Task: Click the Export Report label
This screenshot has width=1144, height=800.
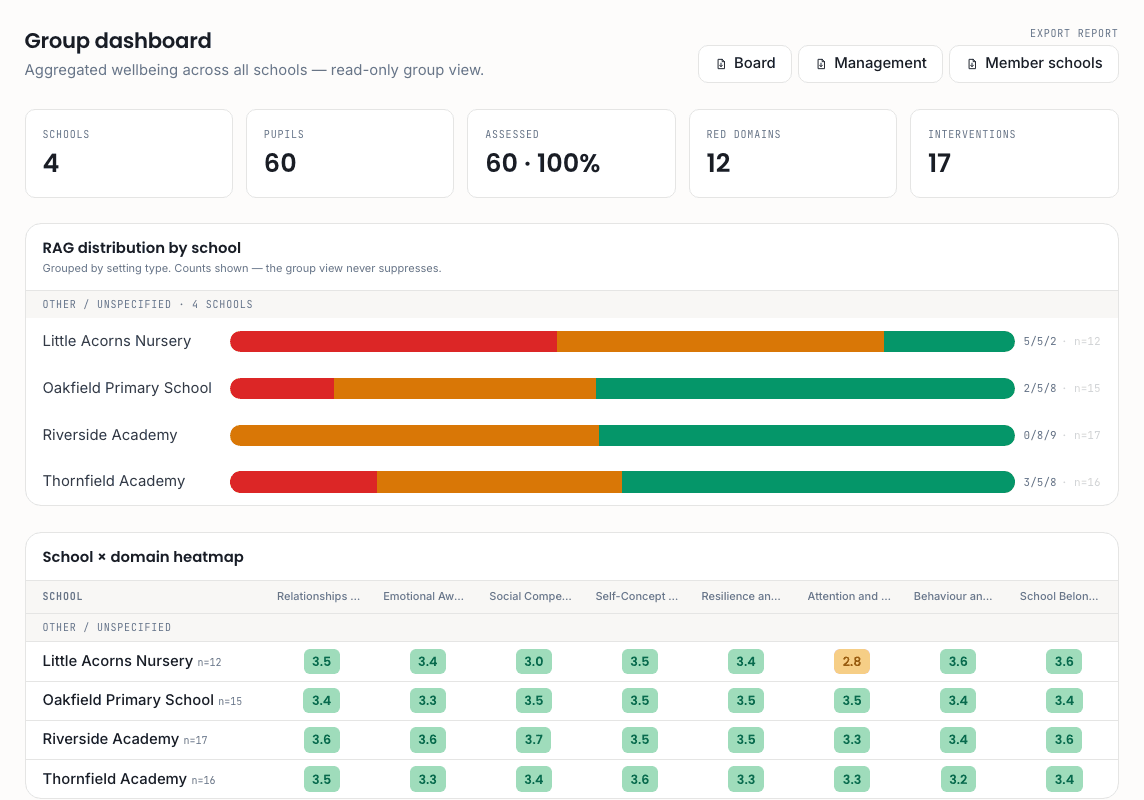Action: coord(1073,34)
